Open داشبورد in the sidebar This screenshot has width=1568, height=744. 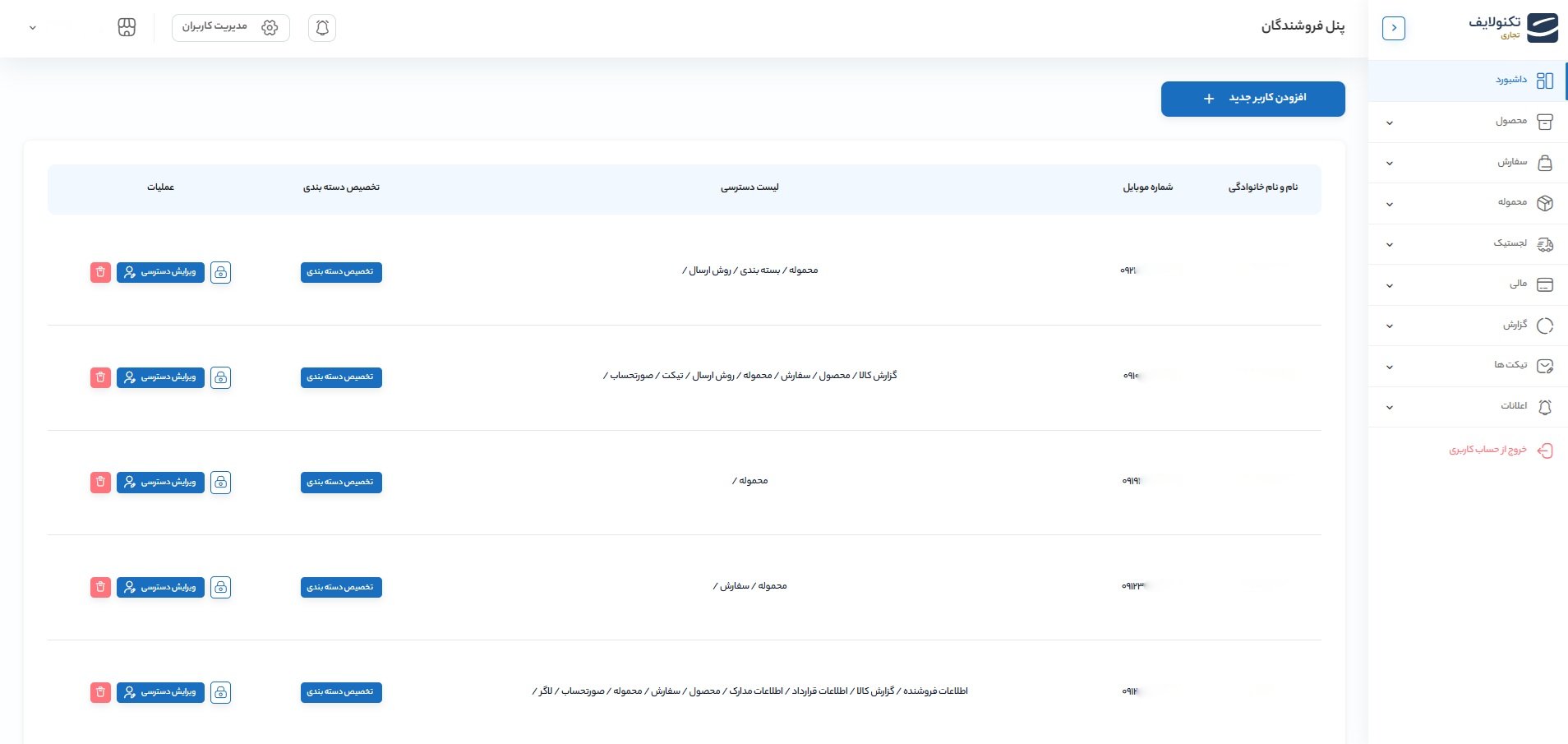tap(1510, 80)
